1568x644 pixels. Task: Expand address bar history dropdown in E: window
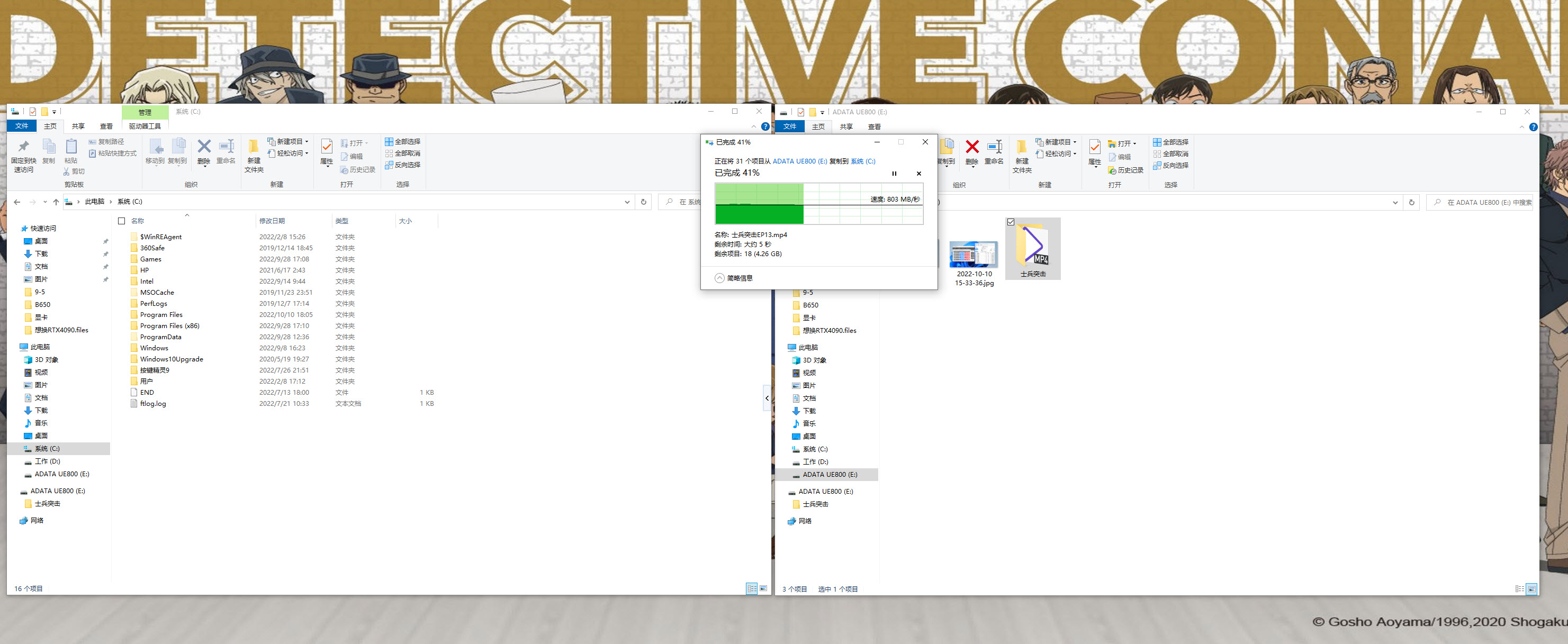[1394, 202]
